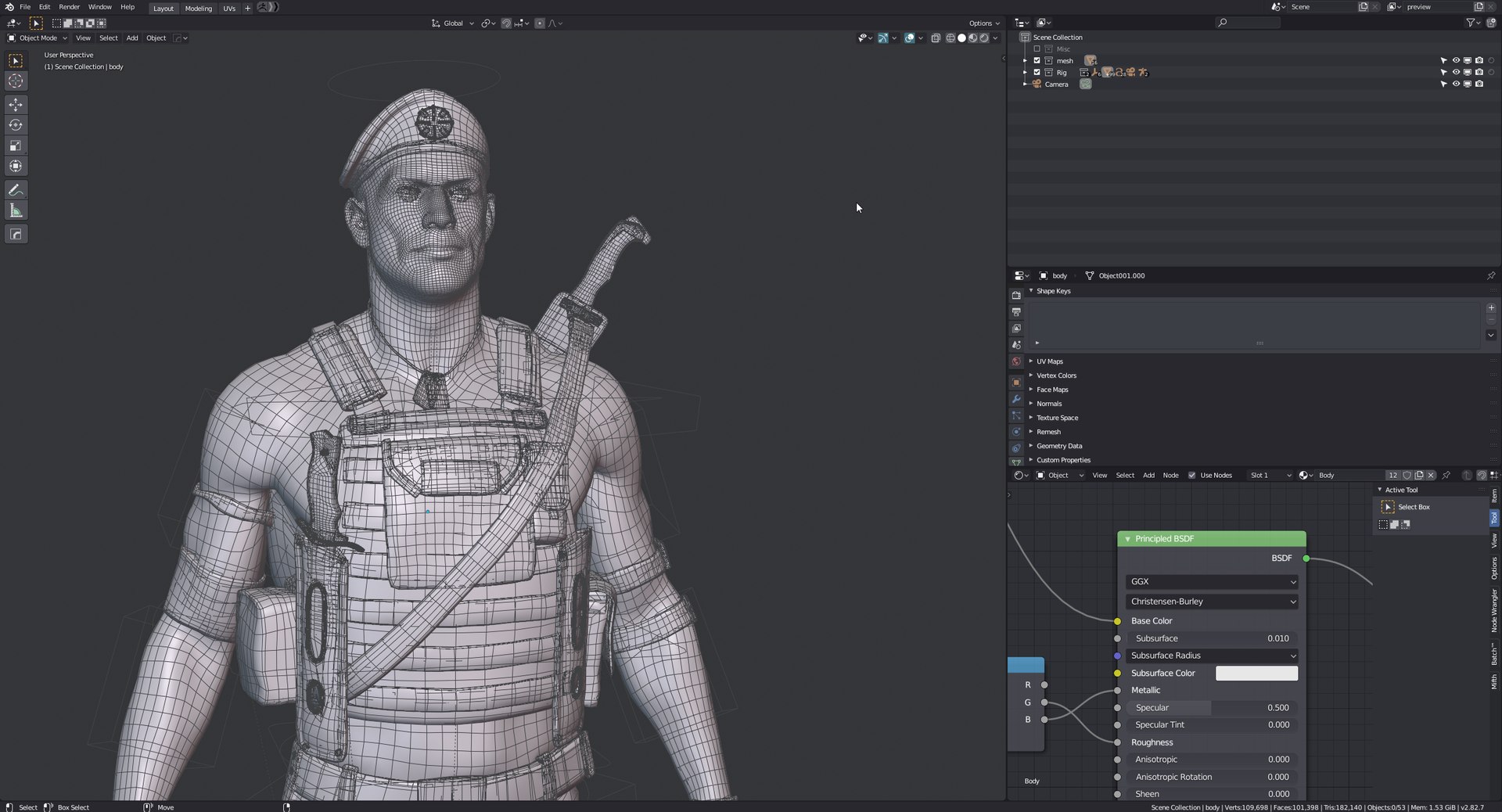The width and height of the screenshot is (1502, 812).
Task: Open Subsurface Radius dropdown
Action: (x=1212, y=656)
